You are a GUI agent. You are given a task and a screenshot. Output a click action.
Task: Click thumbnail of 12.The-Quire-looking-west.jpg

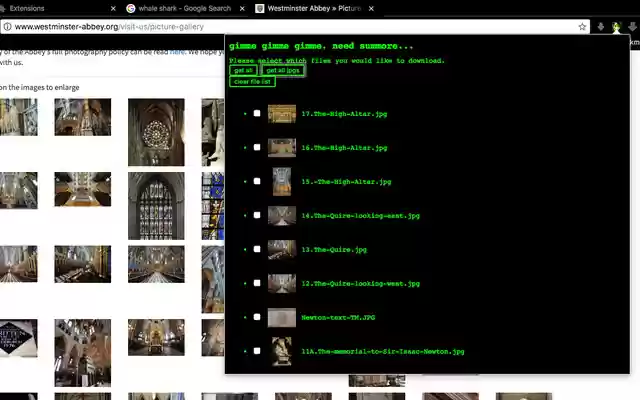282,283
